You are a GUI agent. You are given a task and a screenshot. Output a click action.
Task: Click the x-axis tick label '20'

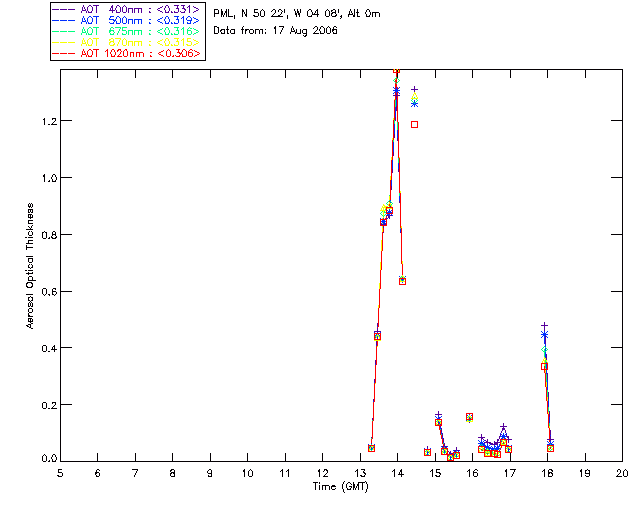coord(622,474)
